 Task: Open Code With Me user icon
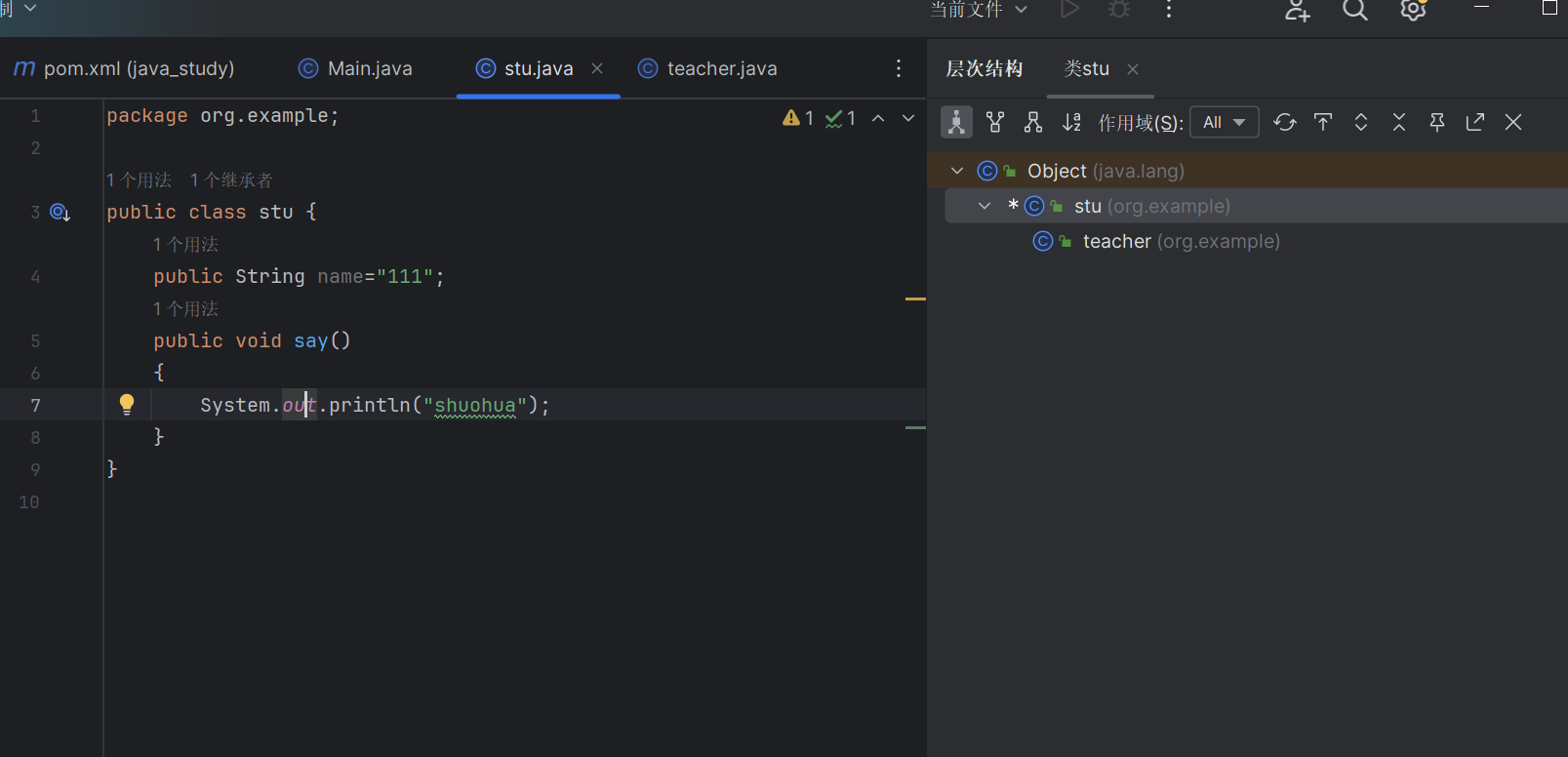(x=1297, y=10)
